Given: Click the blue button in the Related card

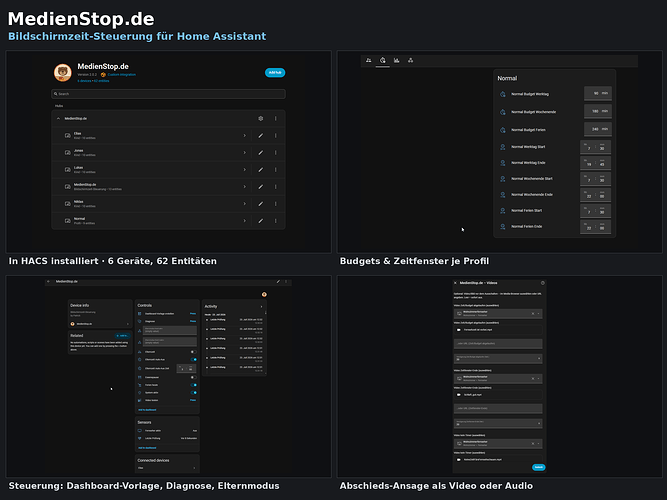Looking at the screenshot, I should (123, 336).
